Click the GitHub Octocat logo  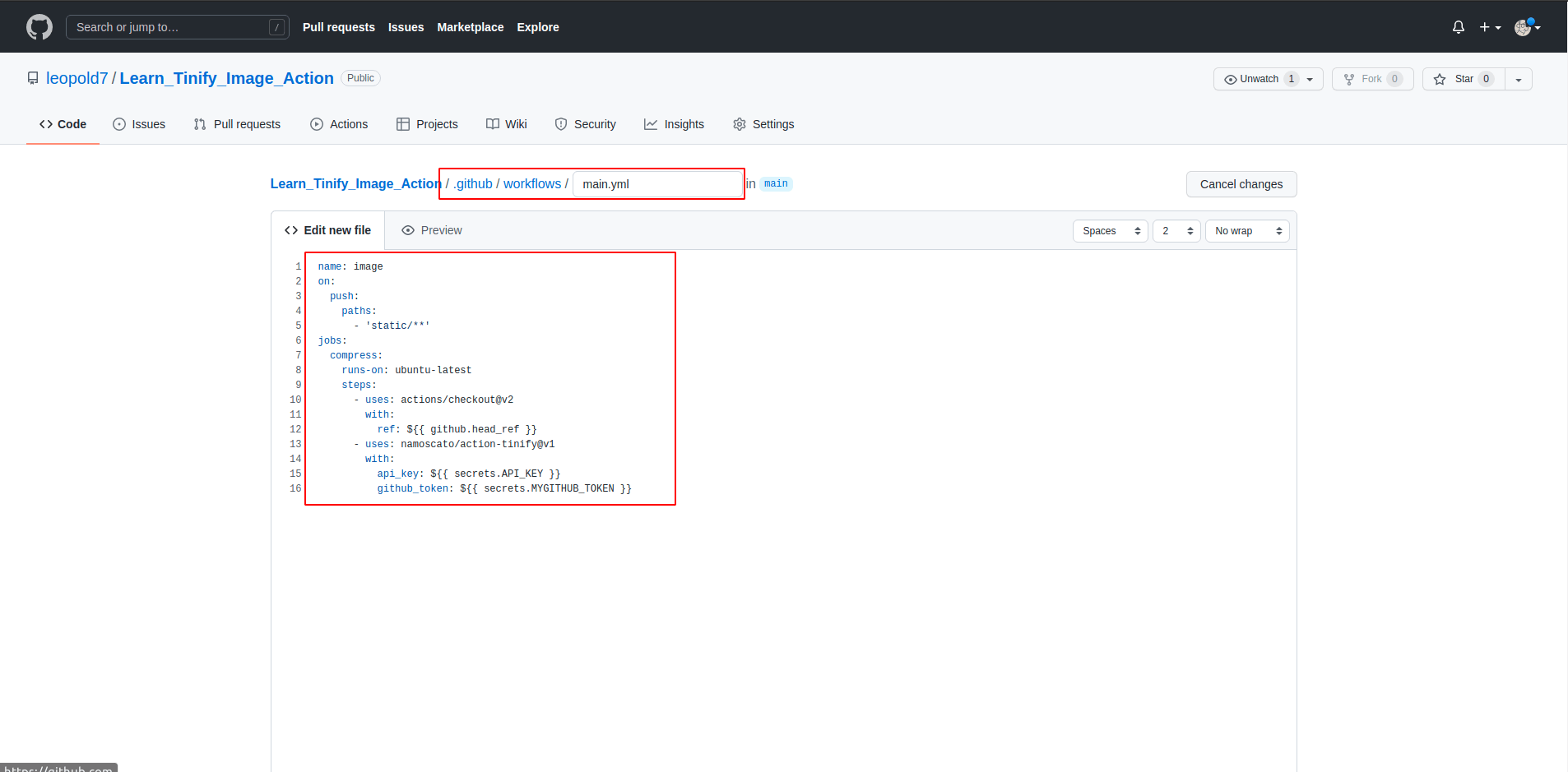tap(39, 27)
